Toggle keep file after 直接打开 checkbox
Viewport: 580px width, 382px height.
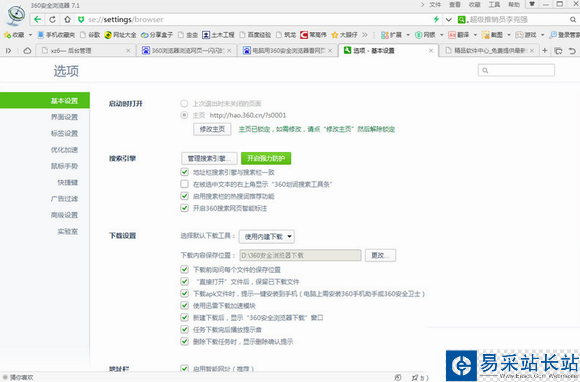click(x=184, y=281)
